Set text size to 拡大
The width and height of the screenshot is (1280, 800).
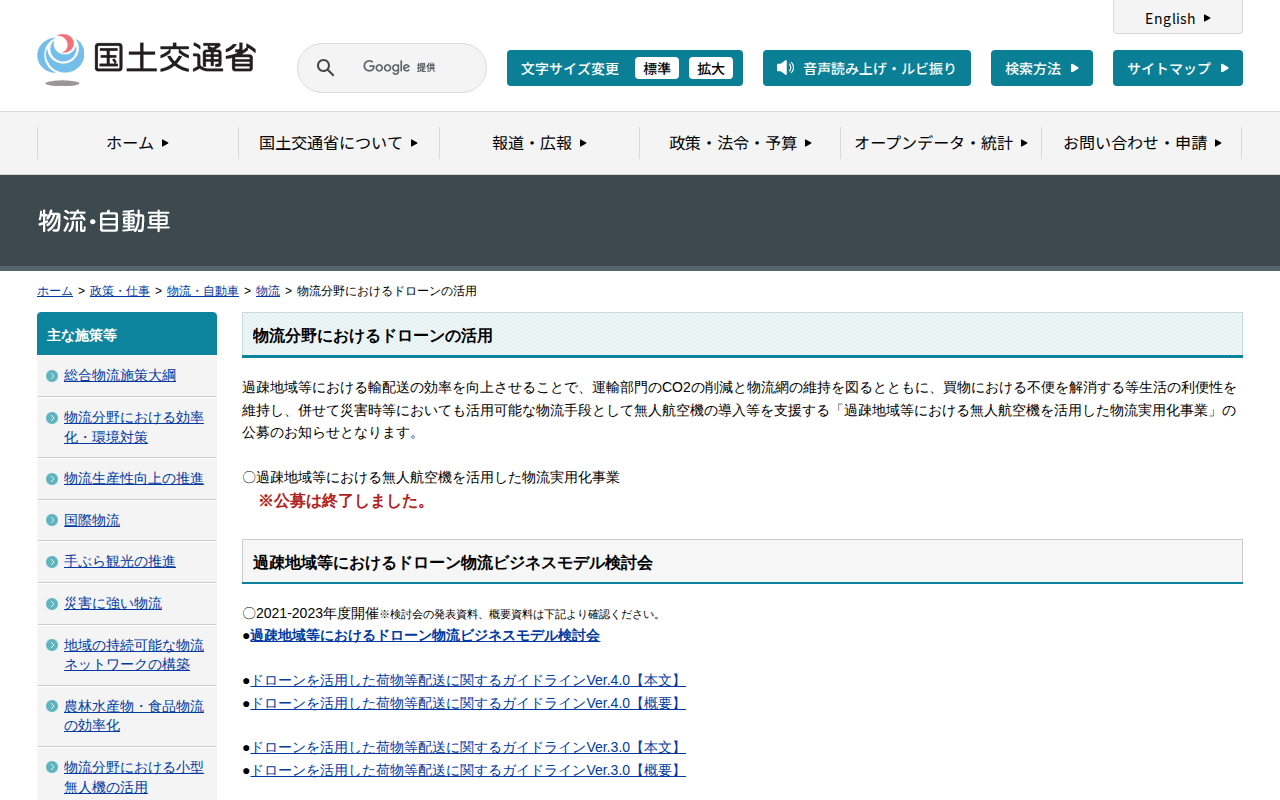[710, 68]
